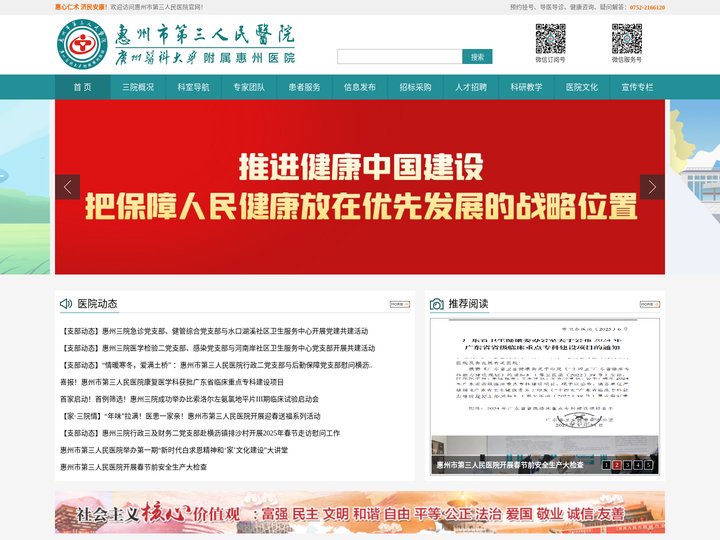The image size is (720, 540).
Task: Open news 开展春节前安全生产大检查 in list
Action: [x=134, y=467]
